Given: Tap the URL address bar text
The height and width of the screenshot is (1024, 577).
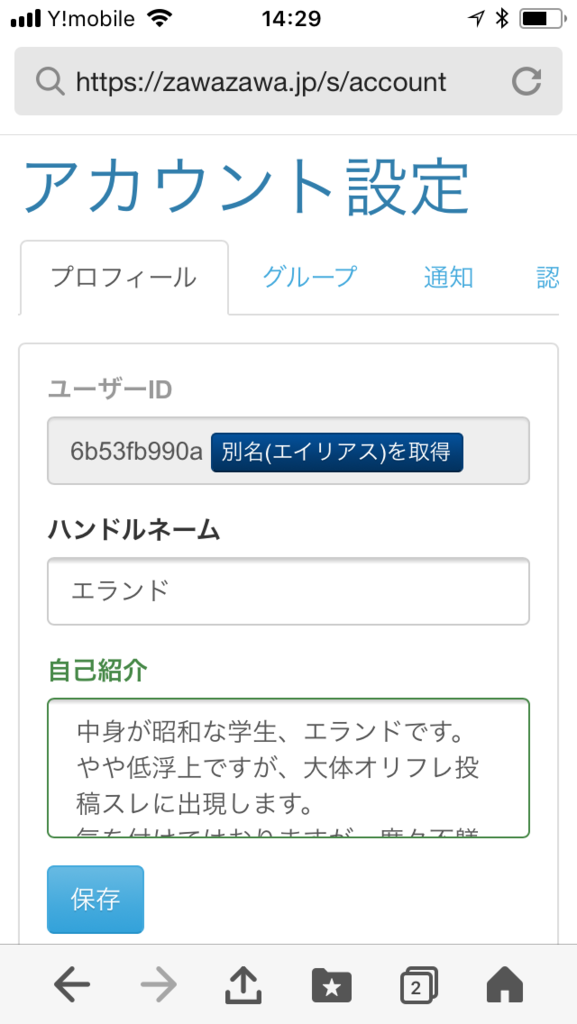Looking at the screenshot, I should 261,82.
